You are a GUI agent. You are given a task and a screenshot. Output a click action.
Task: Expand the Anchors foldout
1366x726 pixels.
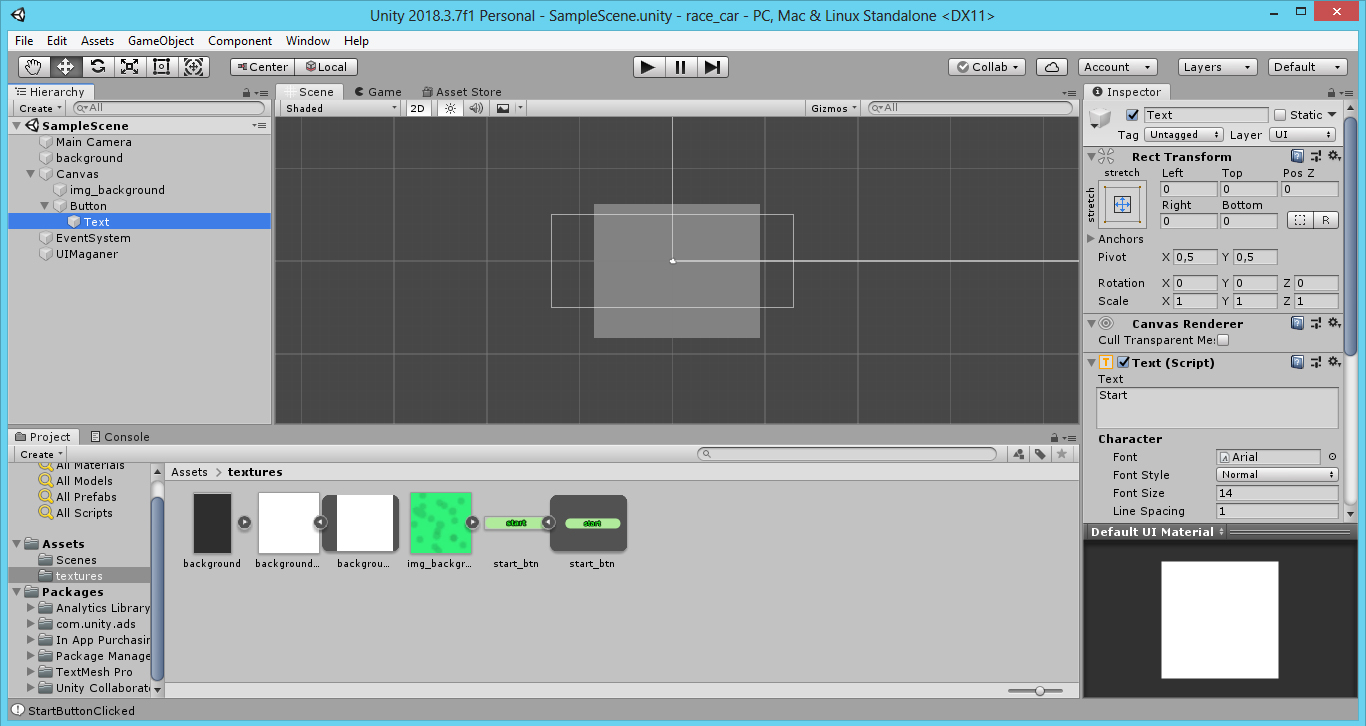tap(1091, 239)
